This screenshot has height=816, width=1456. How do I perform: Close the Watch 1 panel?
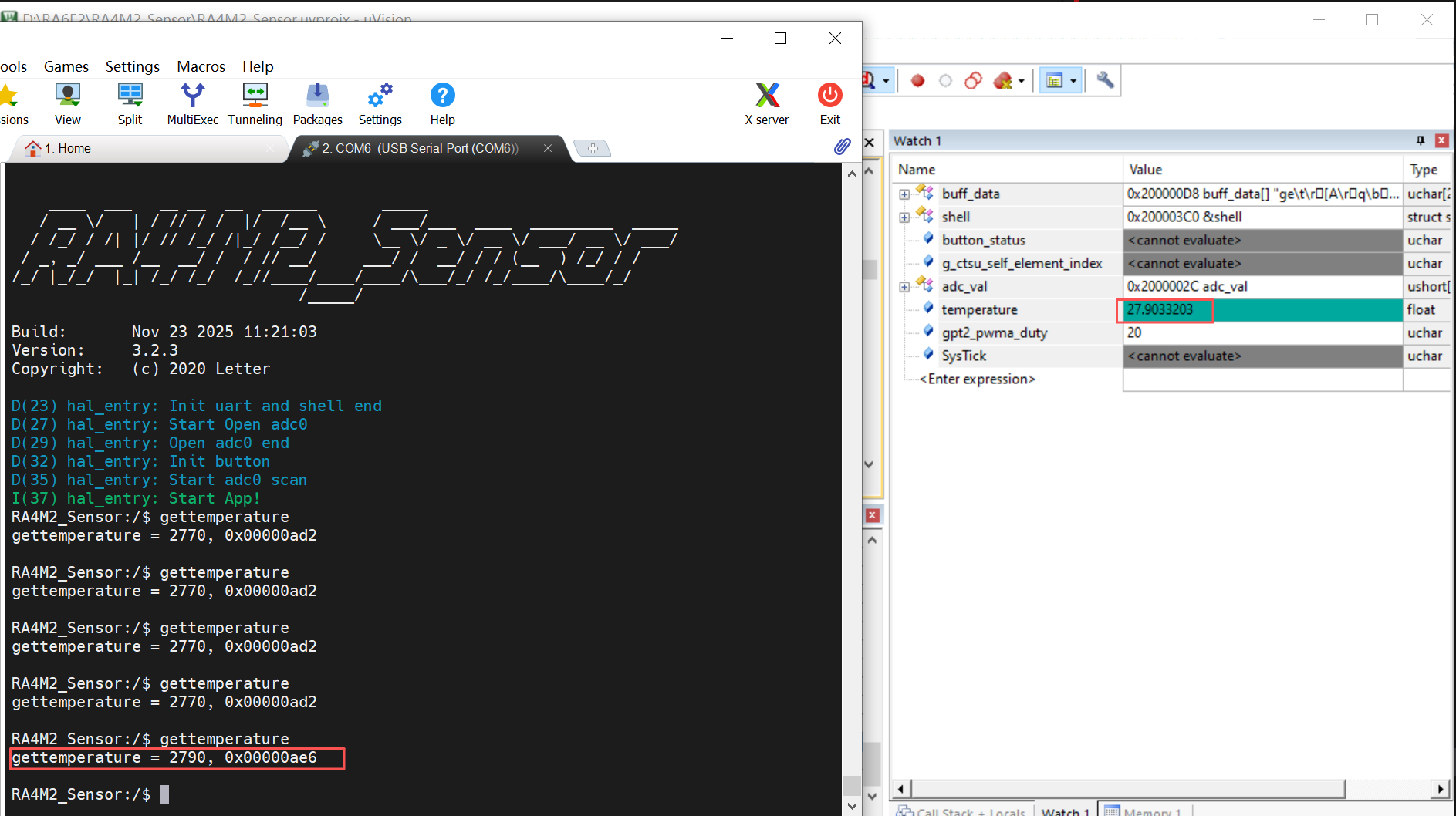coord(1441,140)
